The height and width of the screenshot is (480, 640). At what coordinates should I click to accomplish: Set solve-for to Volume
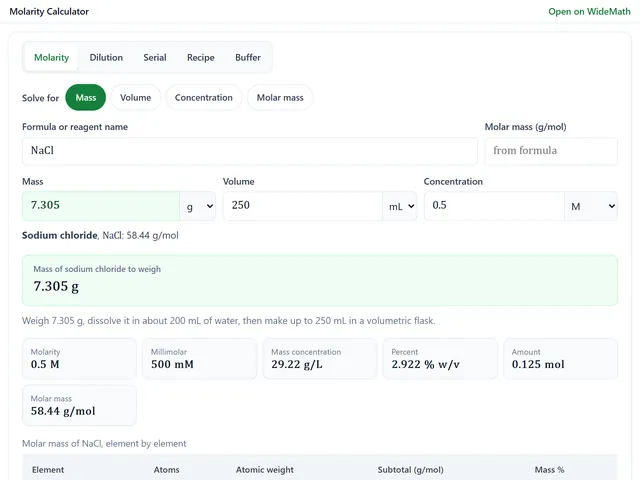pyautogui.click(x=136, y=98)
